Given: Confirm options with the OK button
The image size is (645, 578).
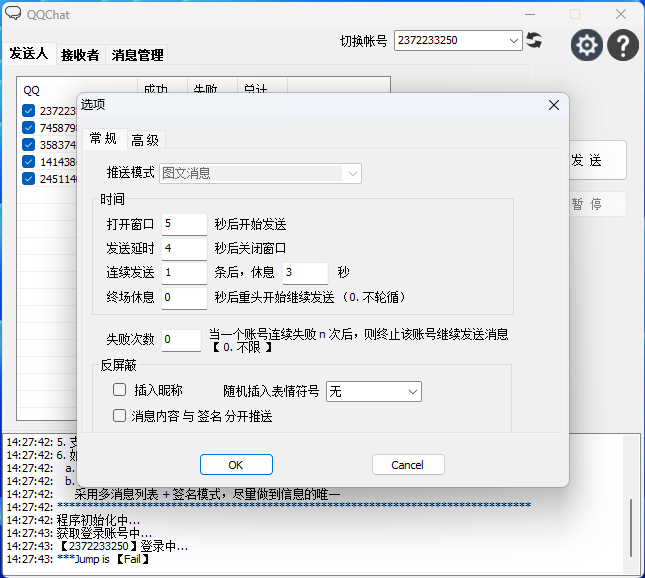Looking at the screenshot, I should [236, 465].
